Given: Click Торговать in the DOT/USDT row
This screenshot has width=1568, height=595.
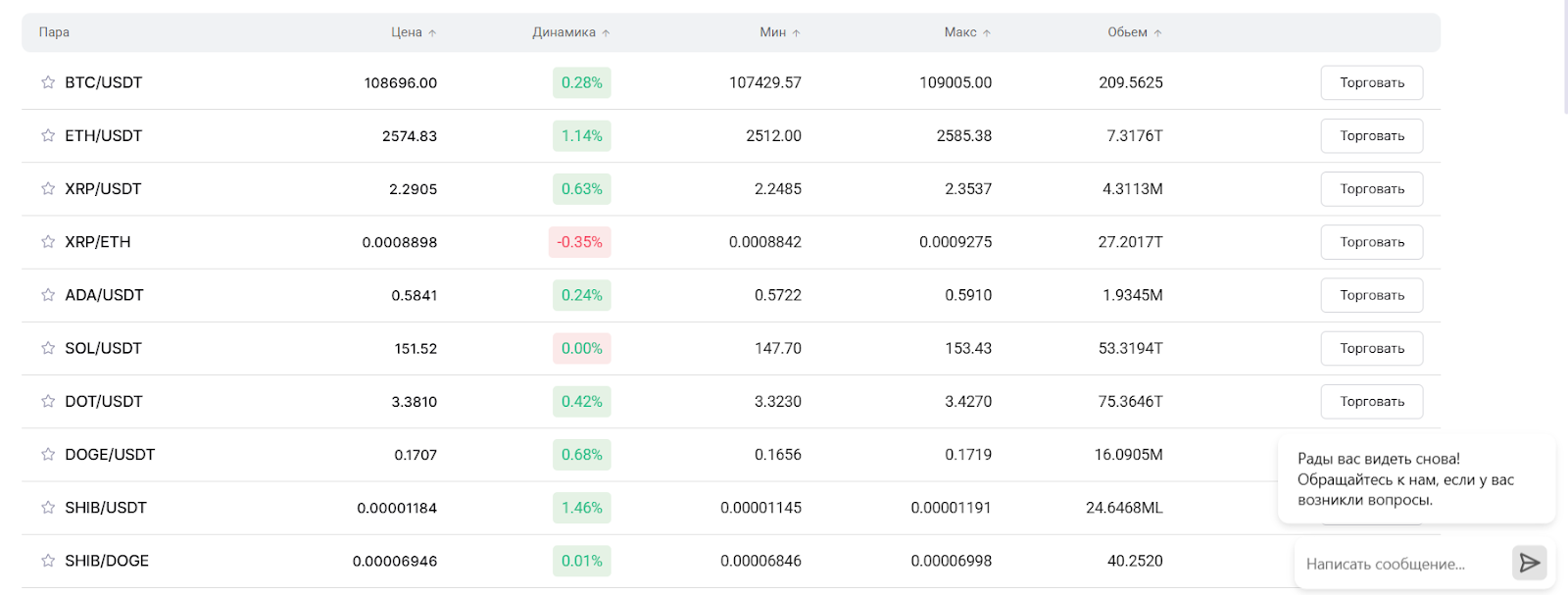Looking at the screenshot, I should tap(1372, 401).
